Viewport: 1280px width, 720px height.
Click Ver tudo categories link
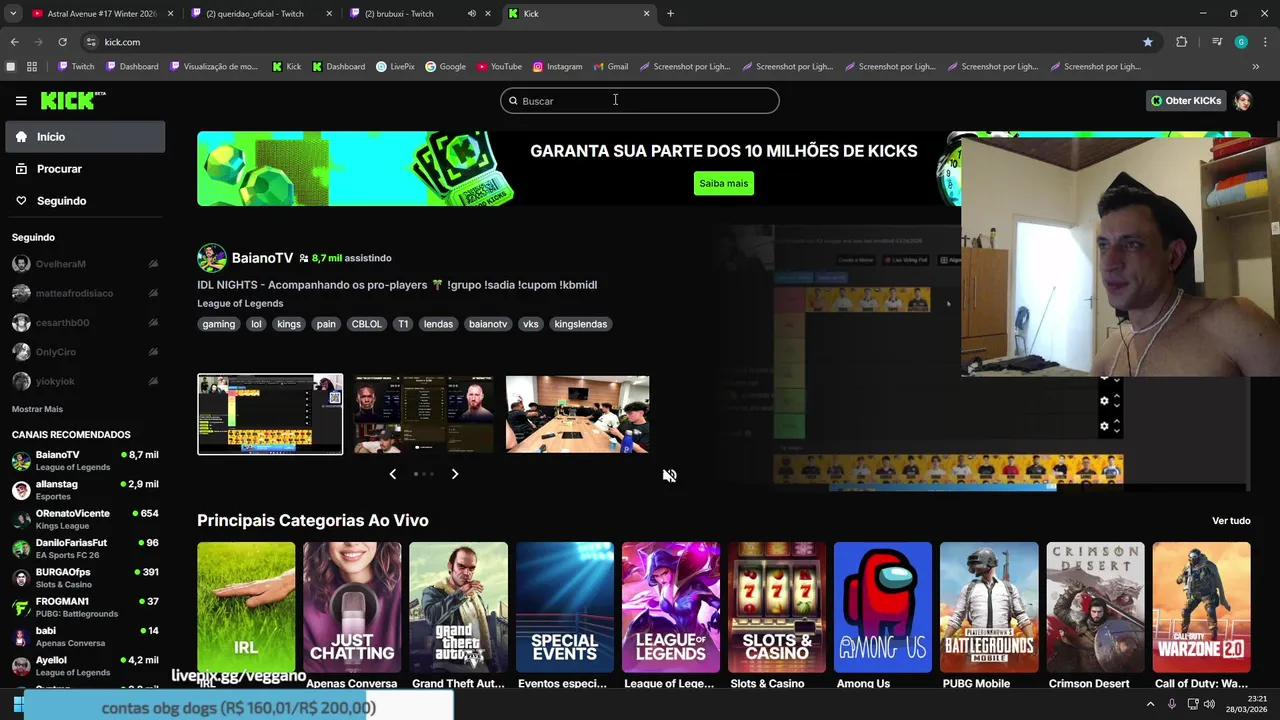click(x=1231, y=521)
